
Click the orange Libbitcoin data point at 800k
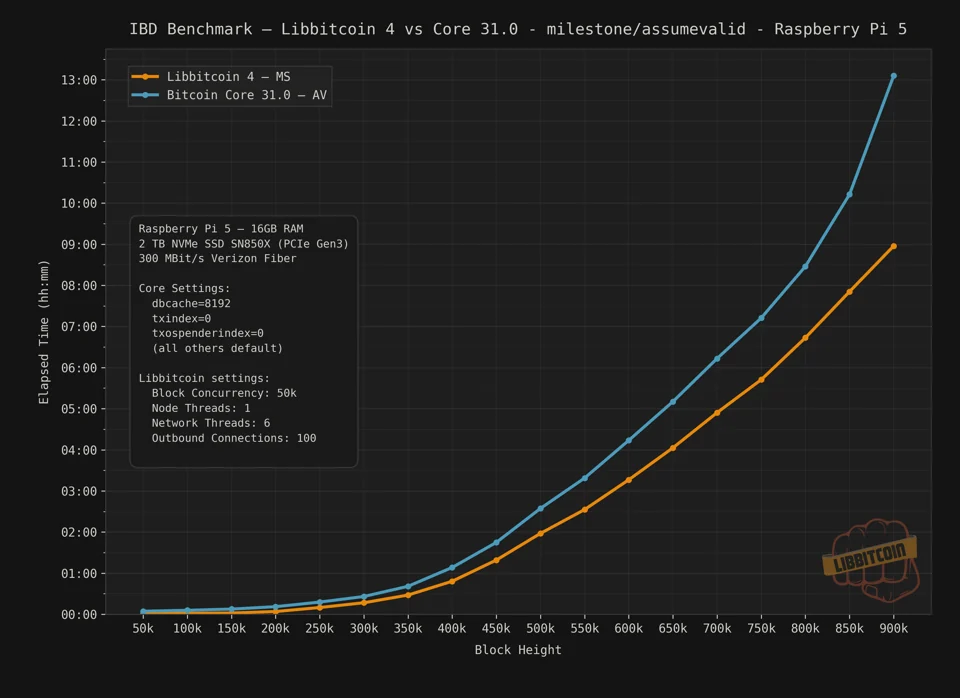point(805,338)
